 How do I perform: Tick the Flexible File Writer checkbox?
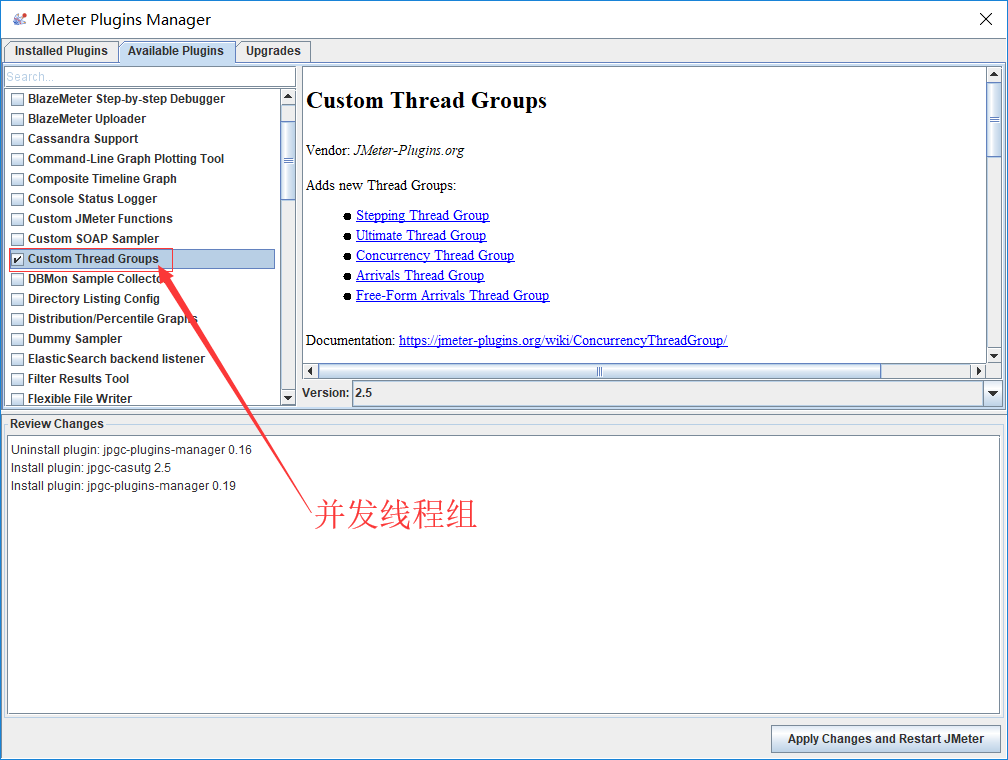coord(17,399)
